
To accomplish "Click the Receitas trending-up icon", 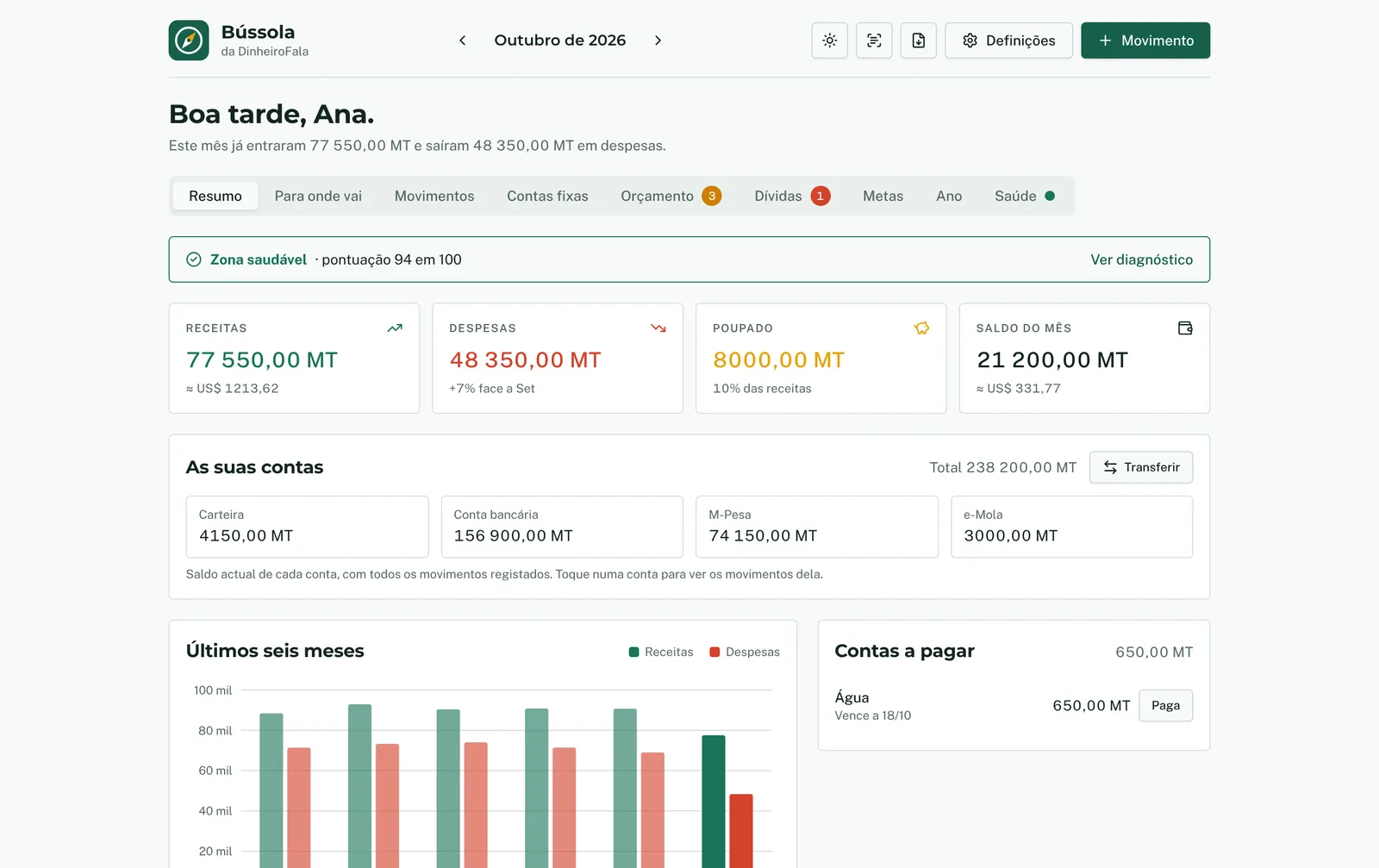I will coord(395,328).
